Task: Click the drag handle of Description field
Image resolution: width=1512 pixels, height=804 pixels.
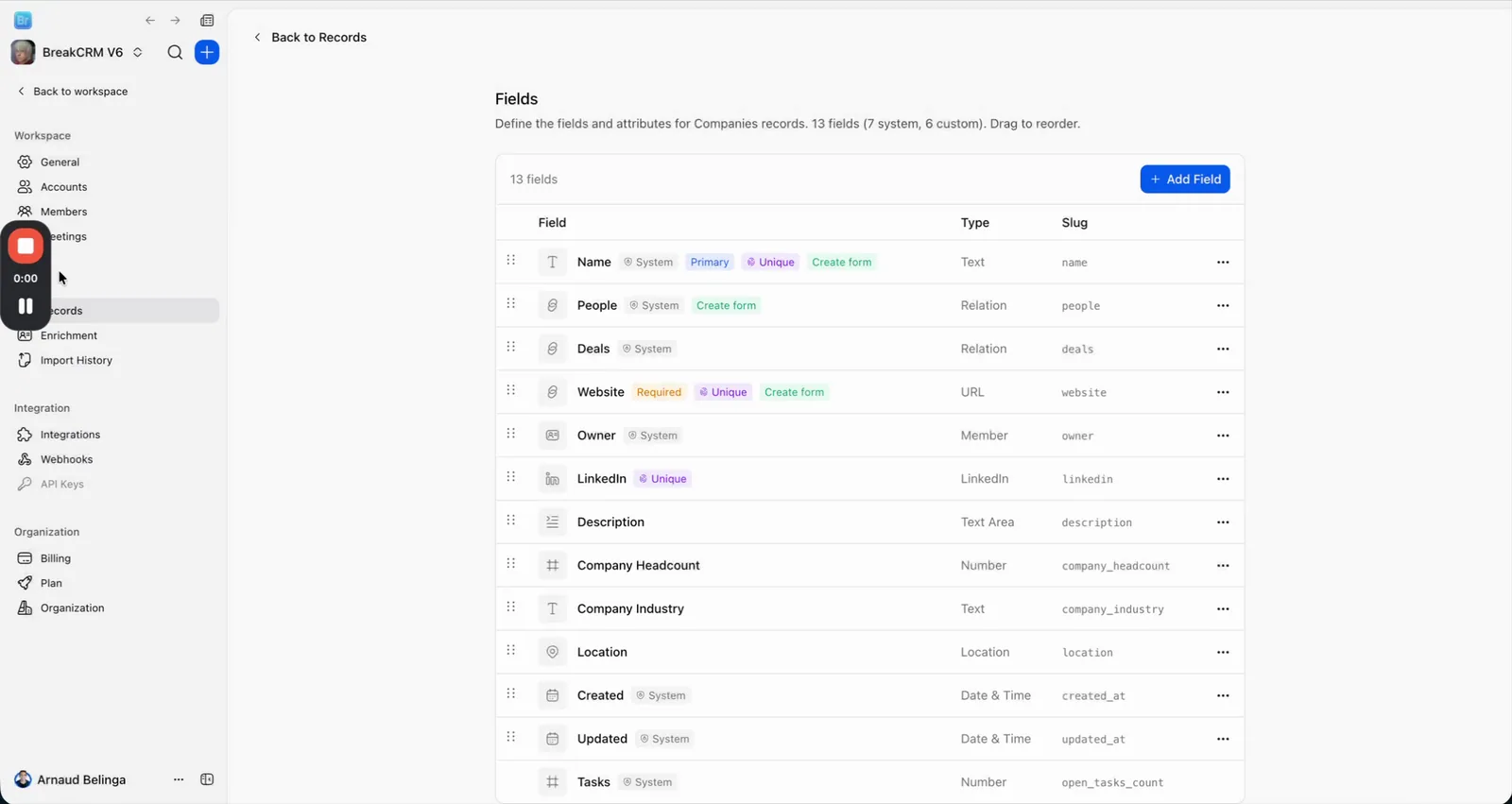Action: [511, 521]
